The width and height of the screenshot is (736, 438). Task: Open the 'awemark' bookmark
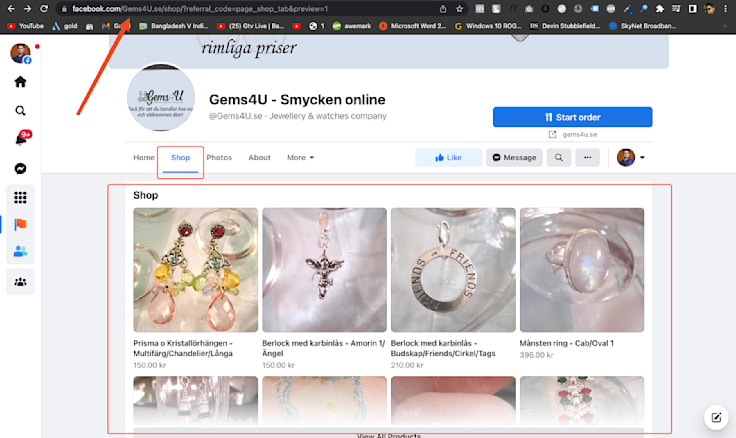coord(352,26)
